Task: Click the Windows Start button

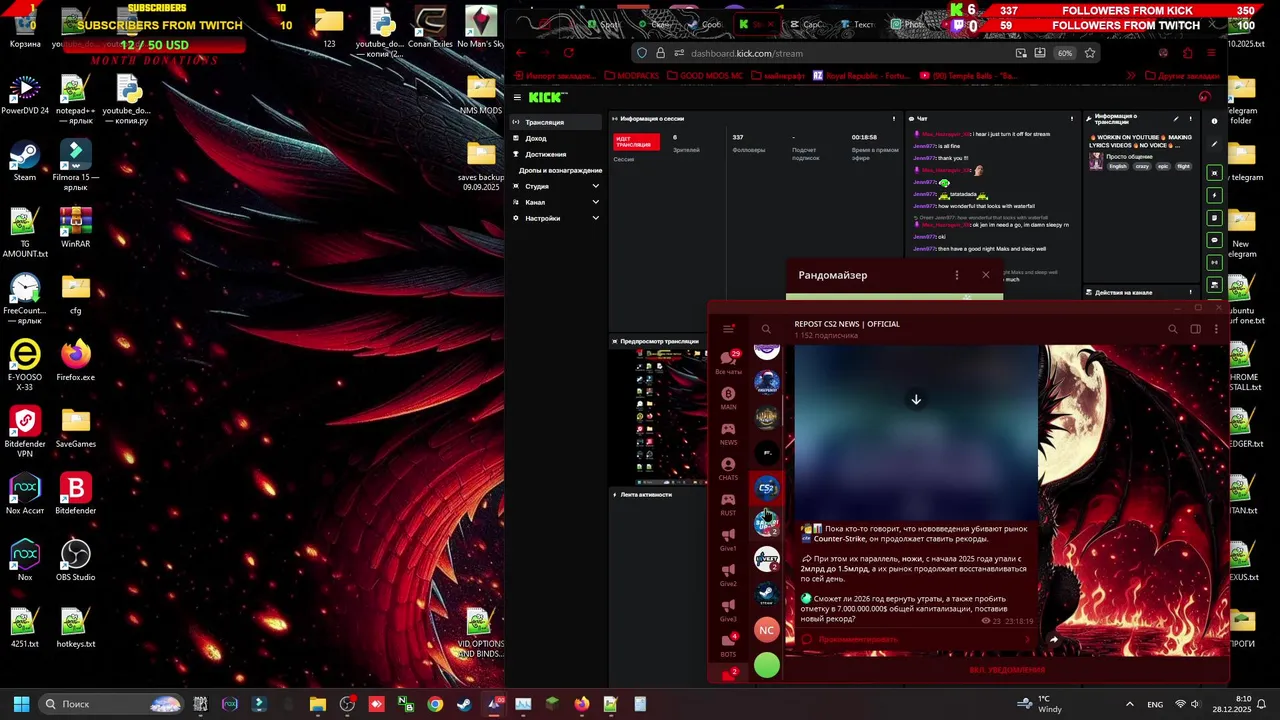Action: pyautogui.click(x=21, y=704)
